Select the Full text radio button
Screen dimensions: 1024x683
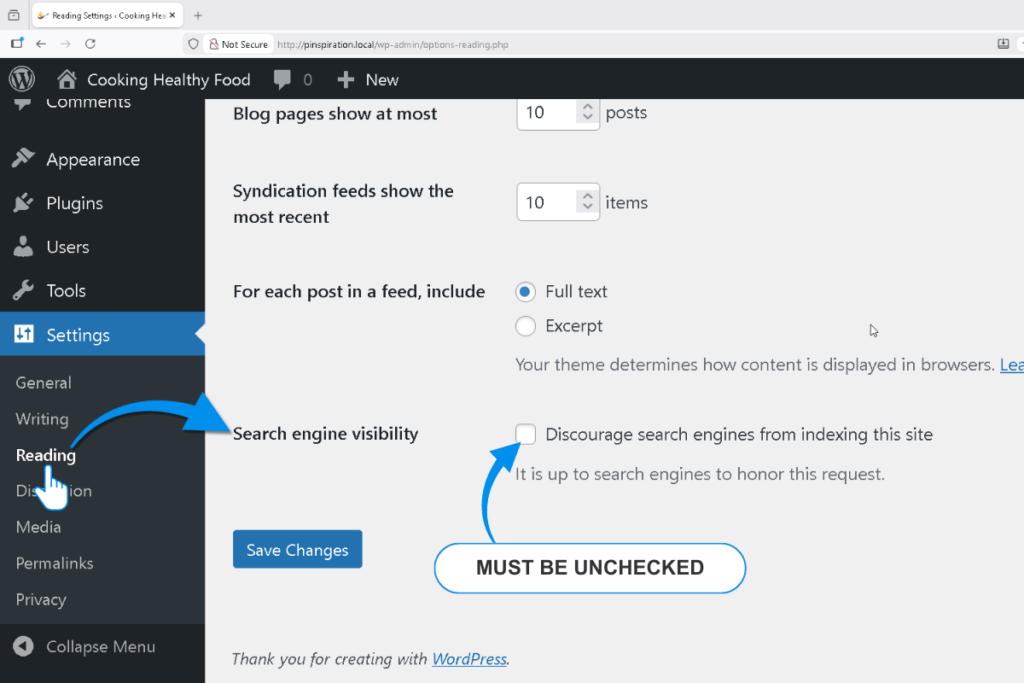click(525, 291)
